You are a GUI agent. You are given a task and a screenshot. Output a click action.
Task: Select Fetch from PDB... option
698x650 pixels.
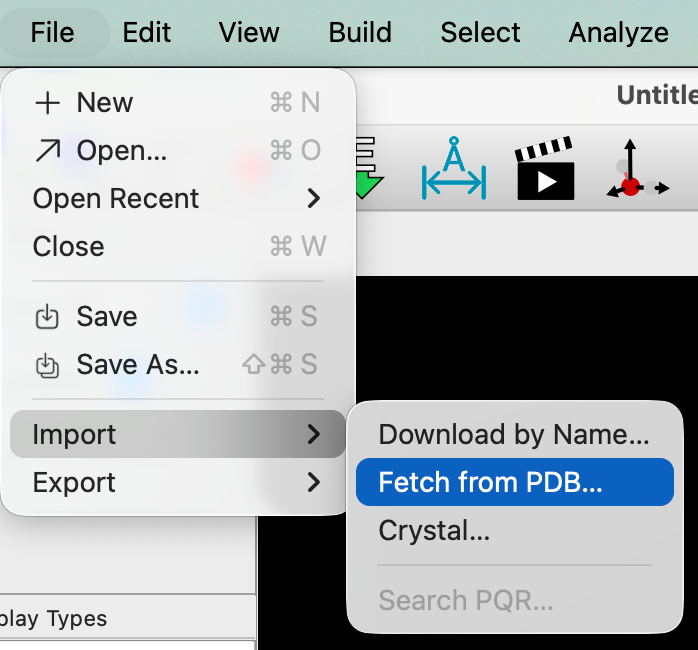(490, 482)
